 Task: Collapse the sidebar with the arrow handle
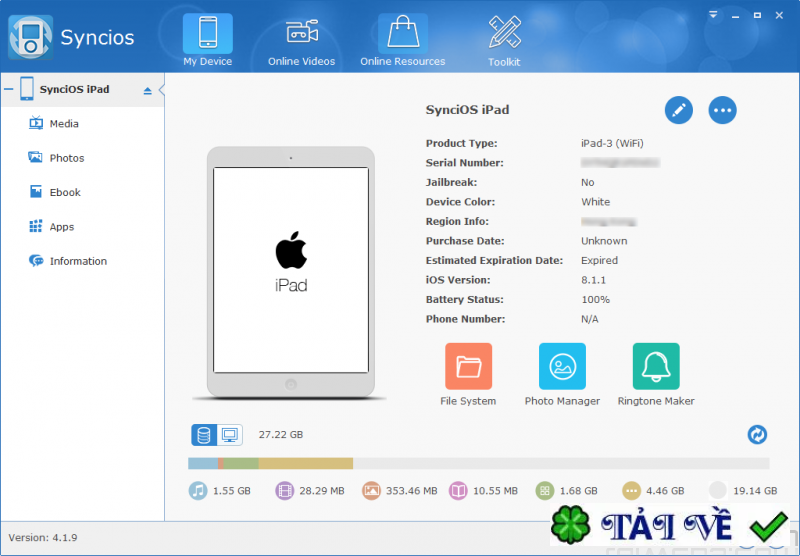point(162,90)
